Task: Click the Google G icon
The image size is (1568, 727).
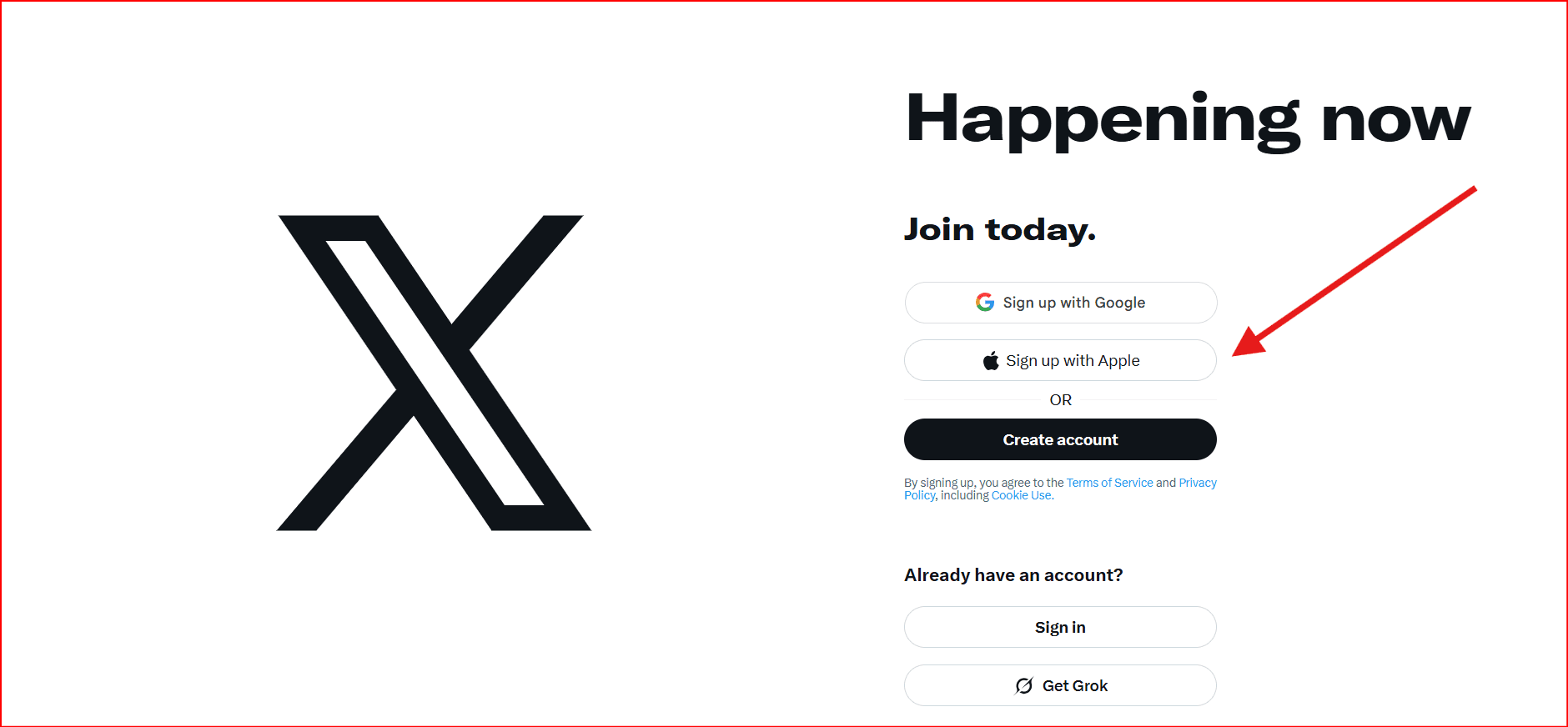Action: (985, 302)
